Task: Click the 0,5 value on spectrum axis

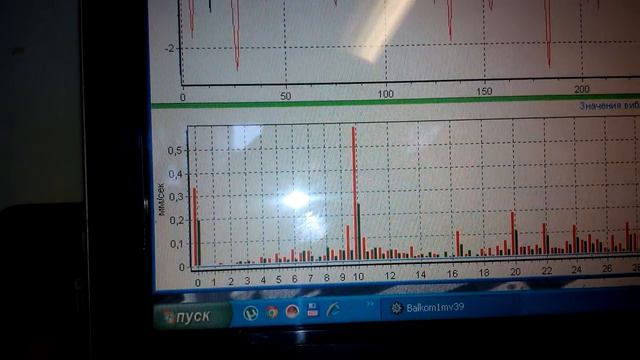Action: click(175, 151)
